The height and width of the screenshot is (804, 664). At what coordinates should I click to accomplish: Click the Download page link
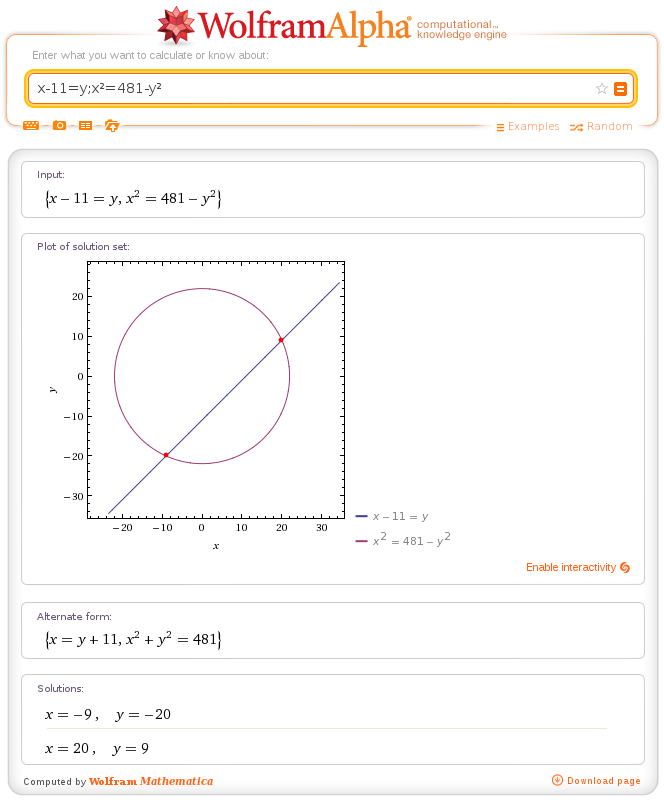click(603, 781)
